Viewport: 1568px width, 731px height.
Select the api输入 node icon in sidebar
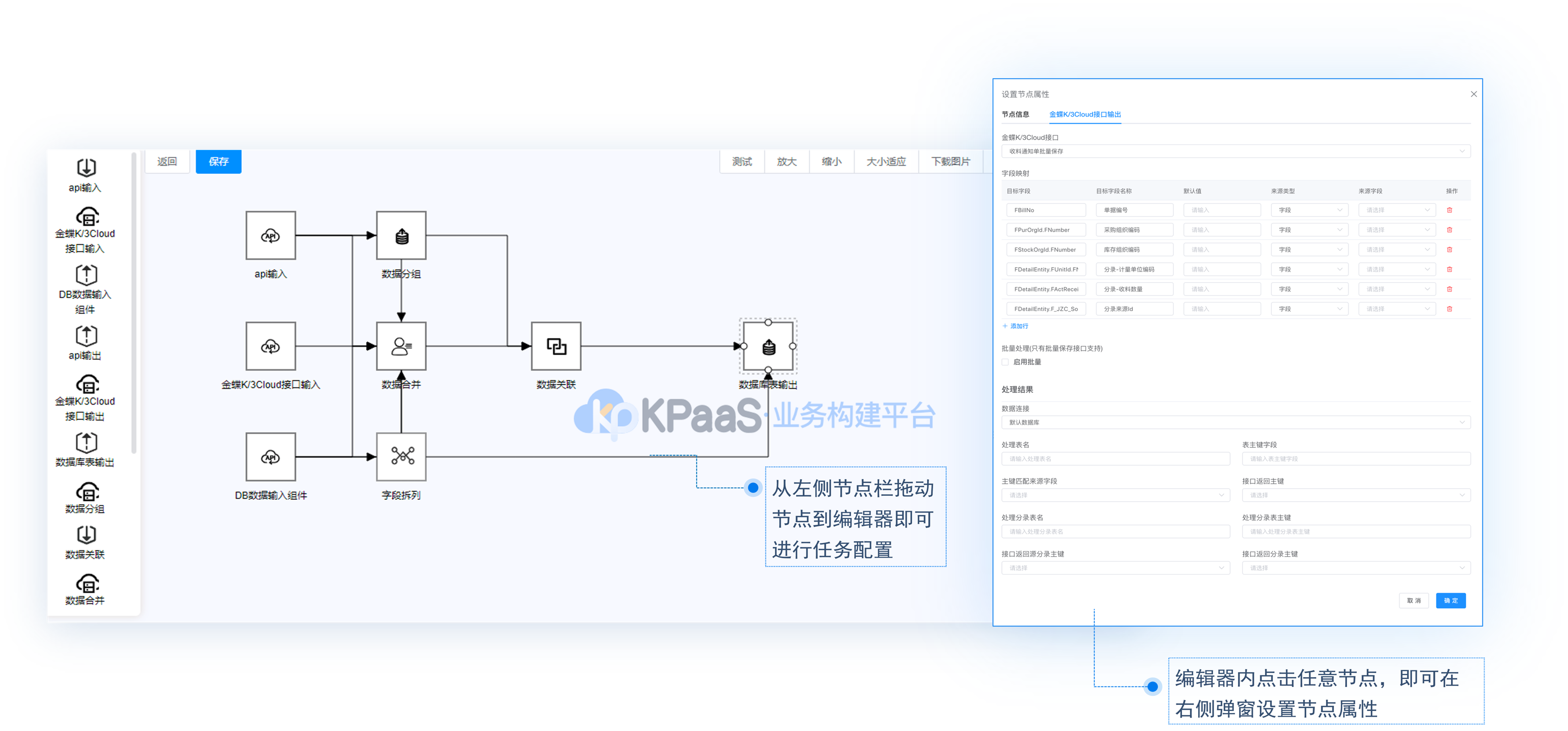click(x=86, y=168)
